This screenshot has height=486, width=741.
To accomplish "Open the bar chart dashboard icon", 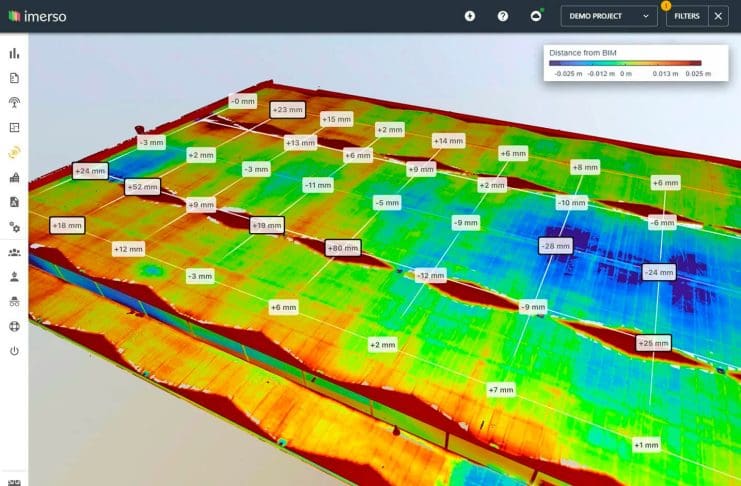I will click(14, 54).
